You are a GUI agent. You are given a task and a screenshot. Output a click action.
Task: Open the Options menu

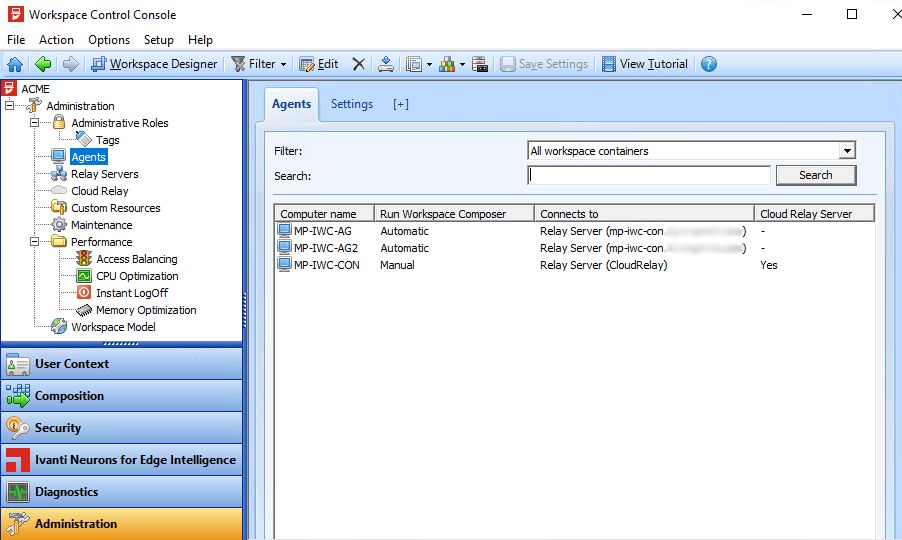[x=109, y=40]
